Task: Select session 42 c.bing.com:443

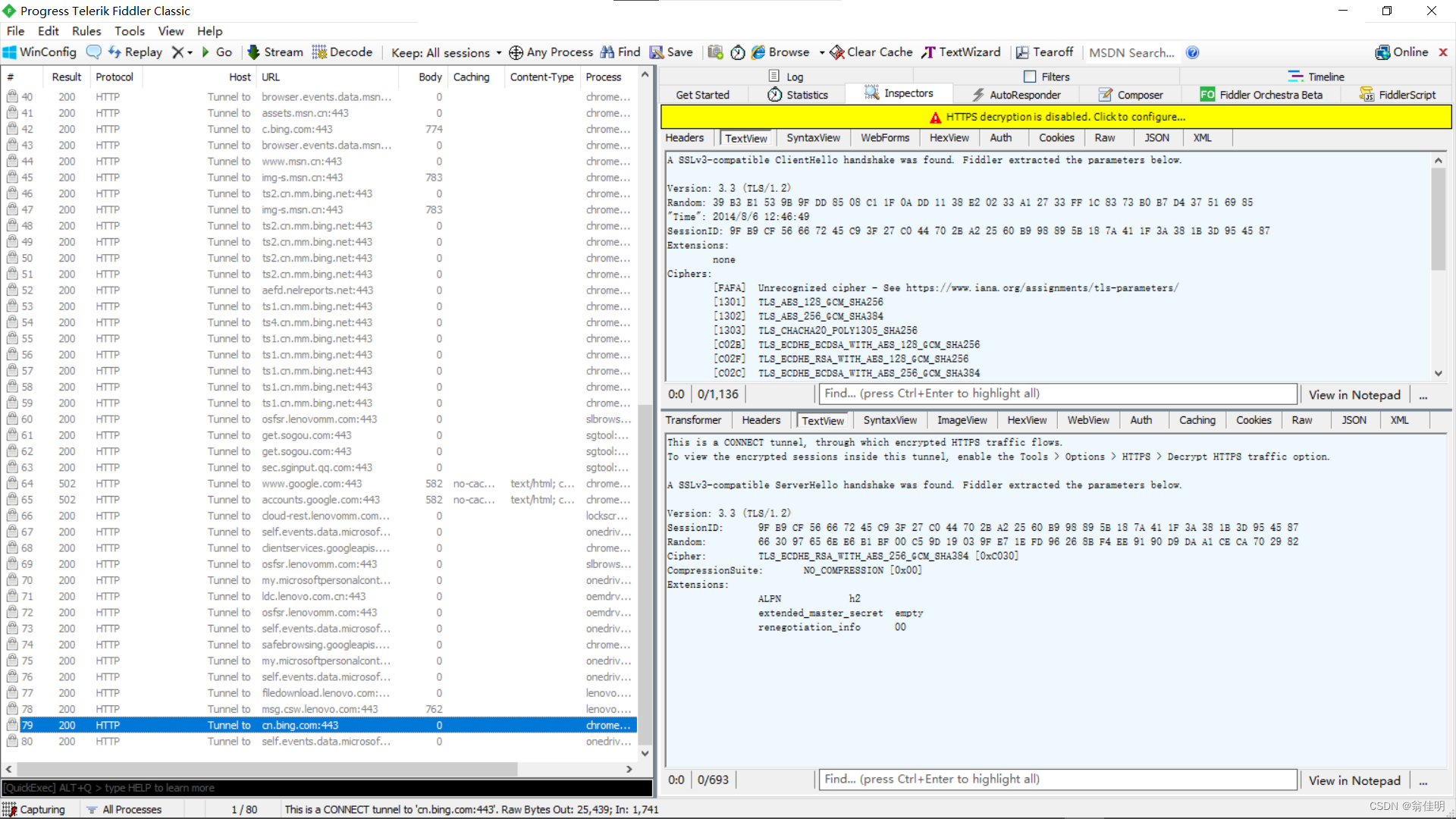Action: coord(320,129)
